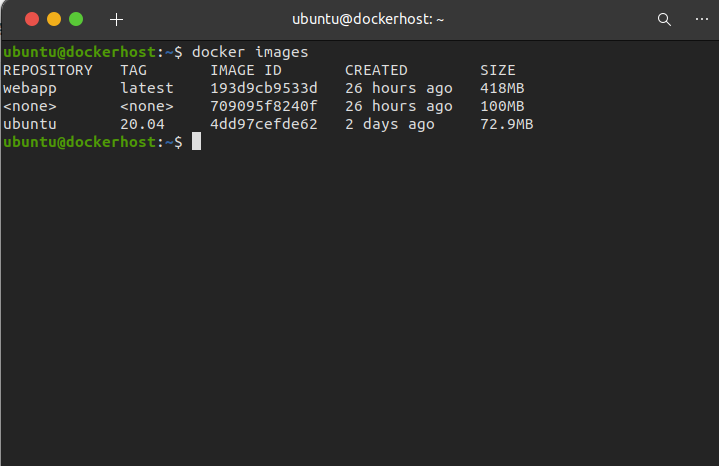Click the REPOSITORY column header
The image size is (719, 466).
pyautogui.click(x=48, y=70)
